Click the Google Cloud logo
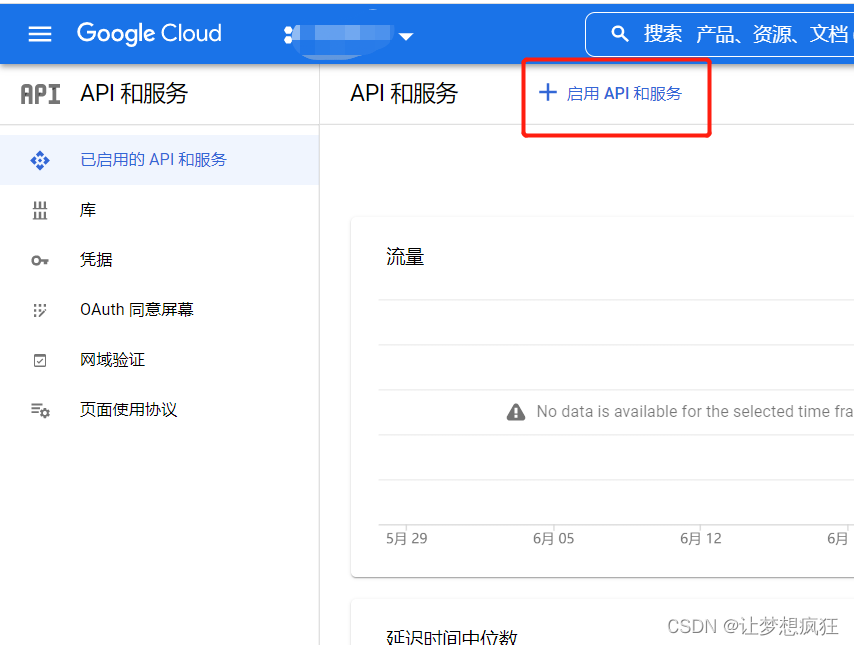This screenshot has height=645, width=854. click(148, 33)
